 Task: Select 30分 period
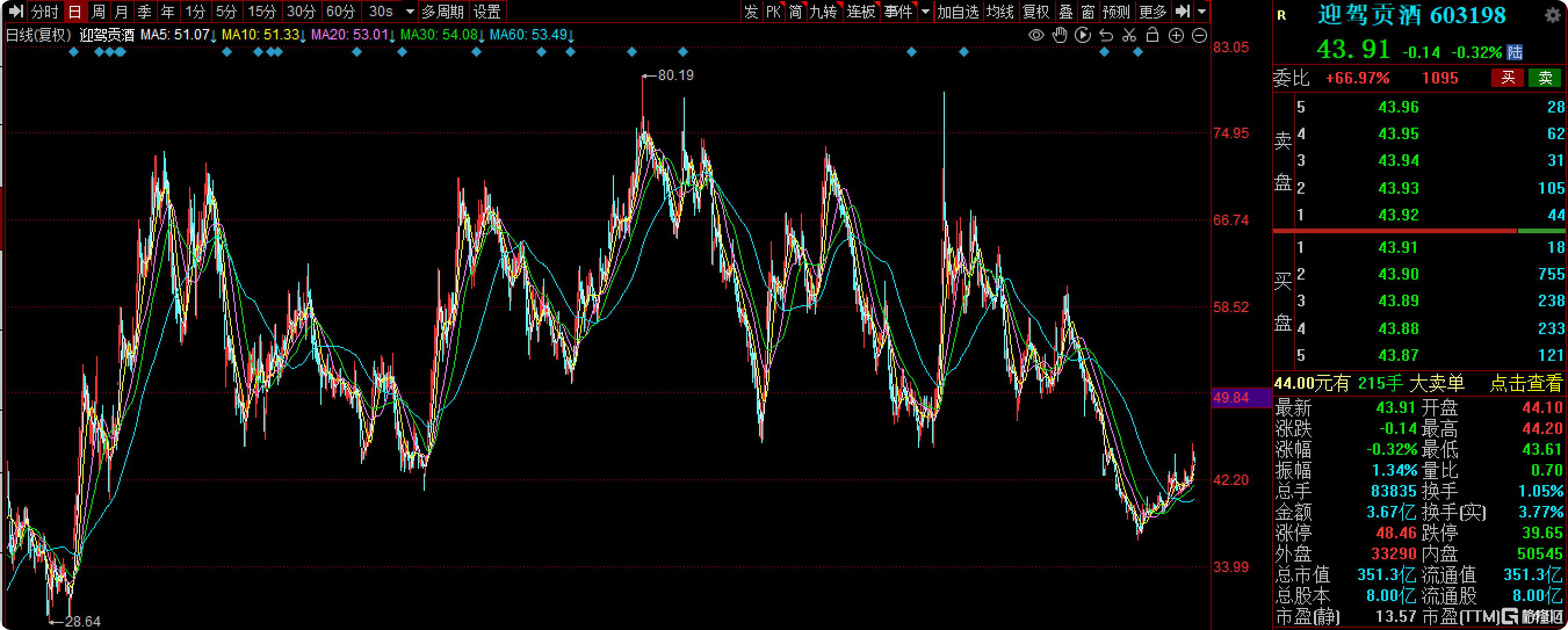[301, 12]
